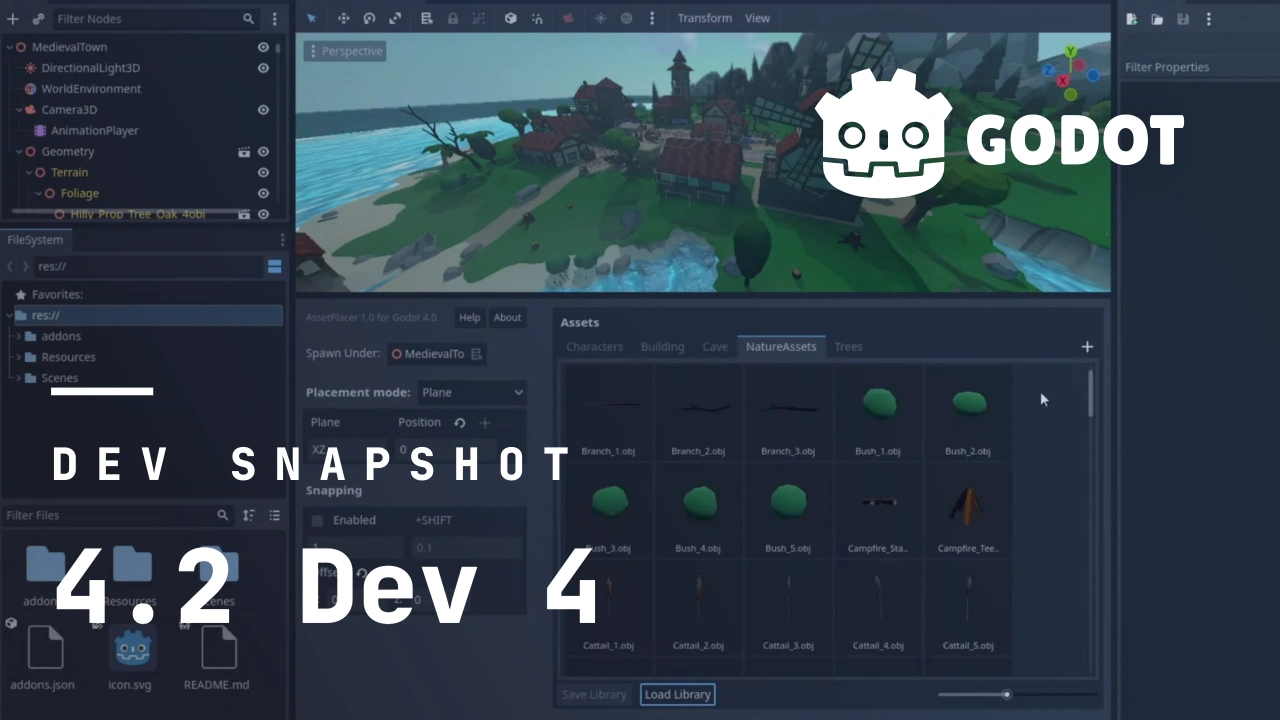Activate the Move mode tool
The height and width of the screenshot is (720, 1280).
coord(343,18)
